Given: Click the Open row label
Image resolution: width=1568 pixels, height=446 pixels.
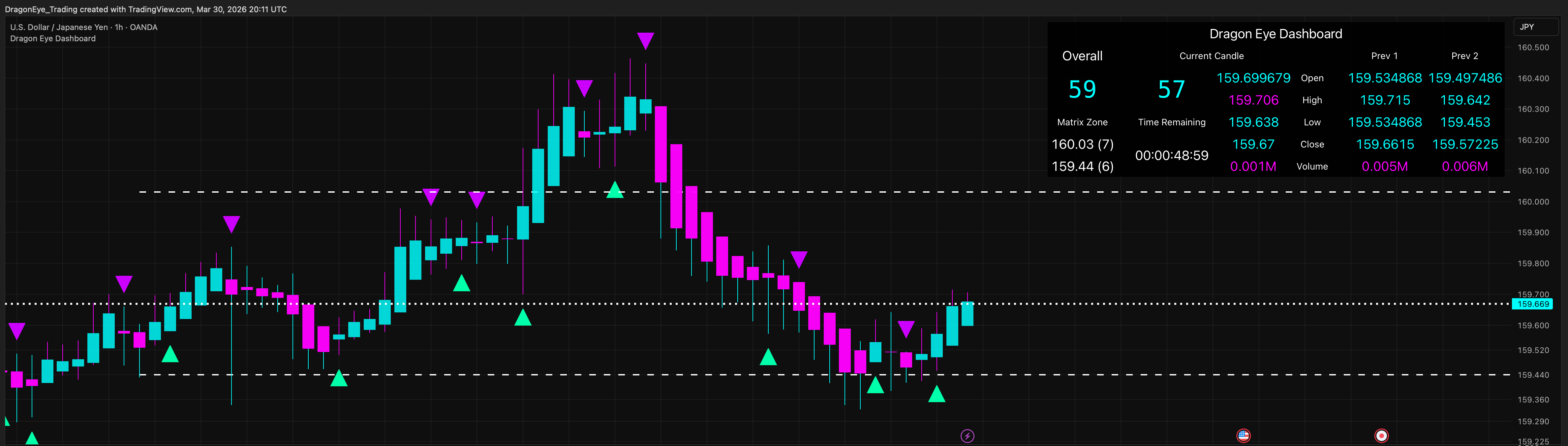Looking at the screenshot, I should pyautogui.click(x=1312, y=78).
